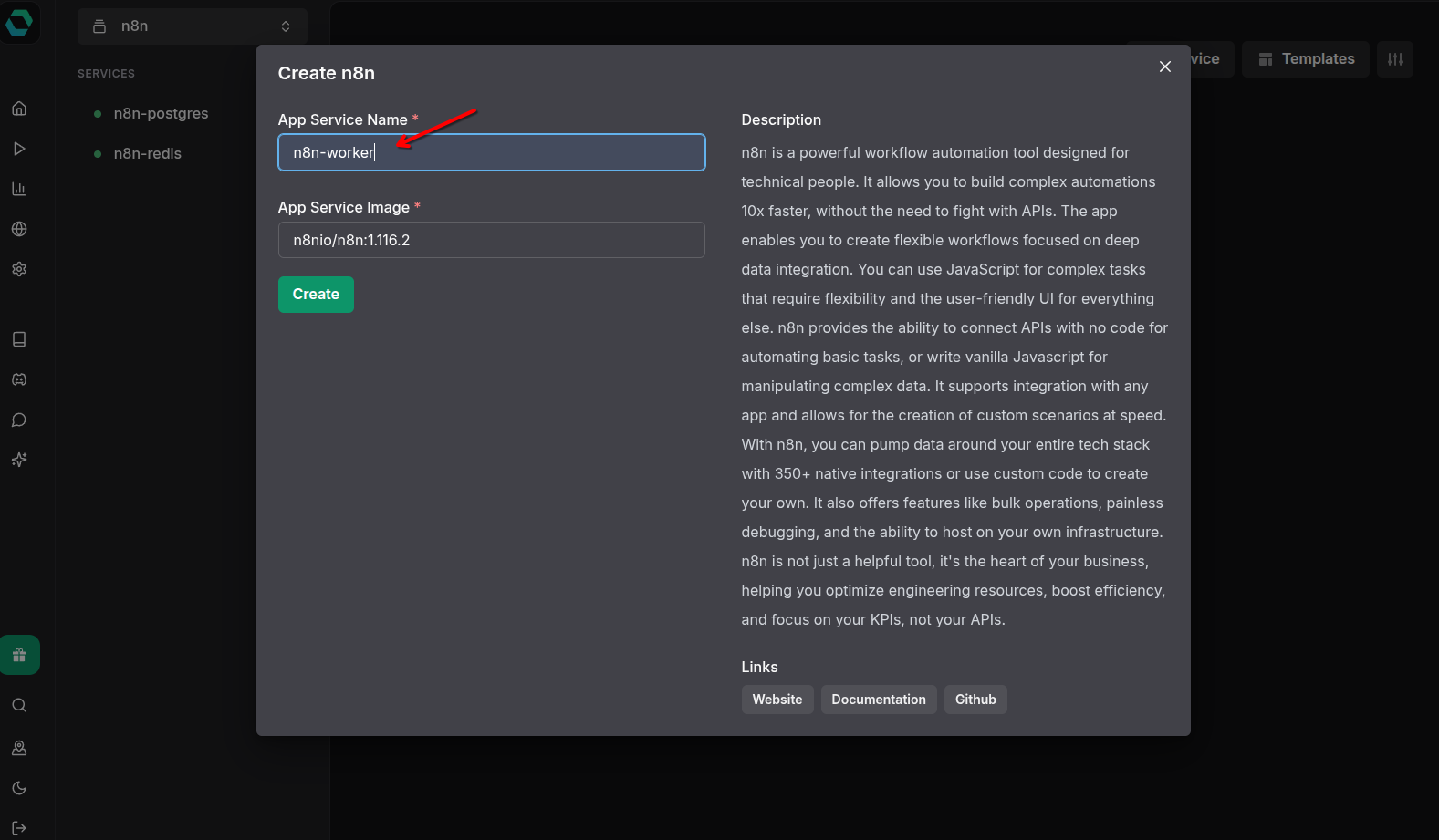
Task: Click the play triangle sidebar icon
Action: 19,149
